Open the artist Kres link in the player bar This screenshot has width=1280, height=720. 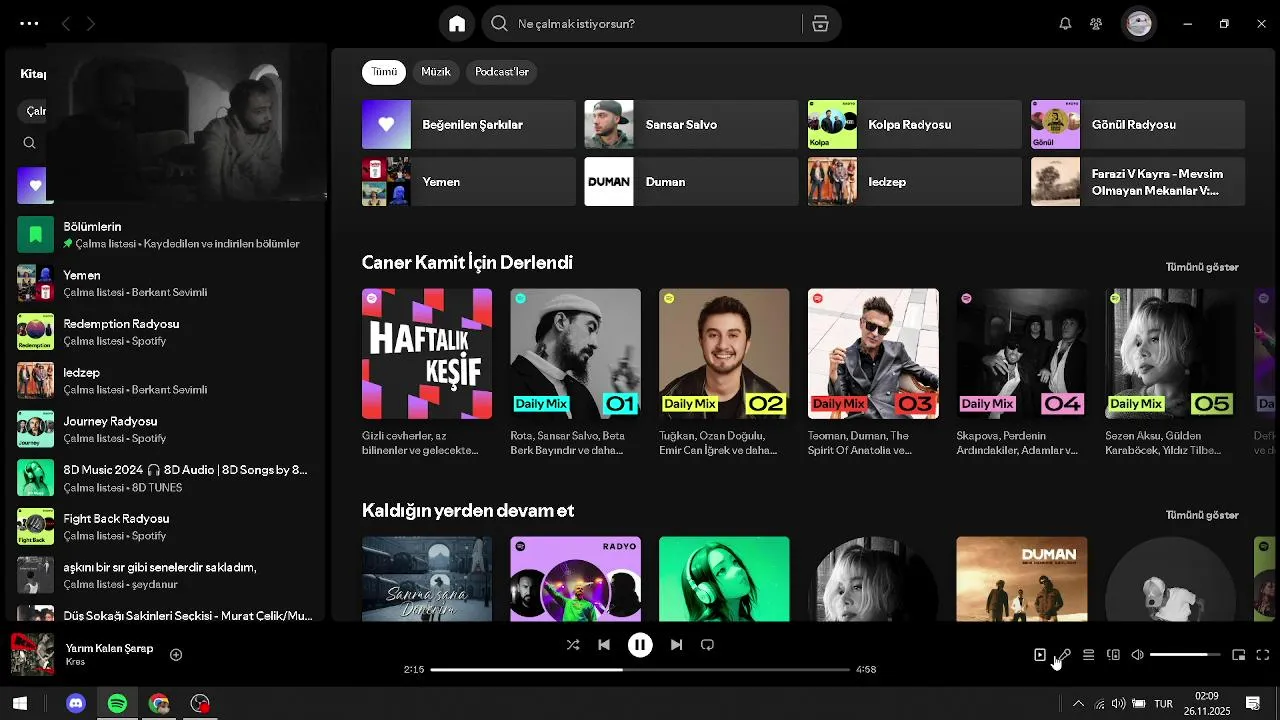(75, 662)
